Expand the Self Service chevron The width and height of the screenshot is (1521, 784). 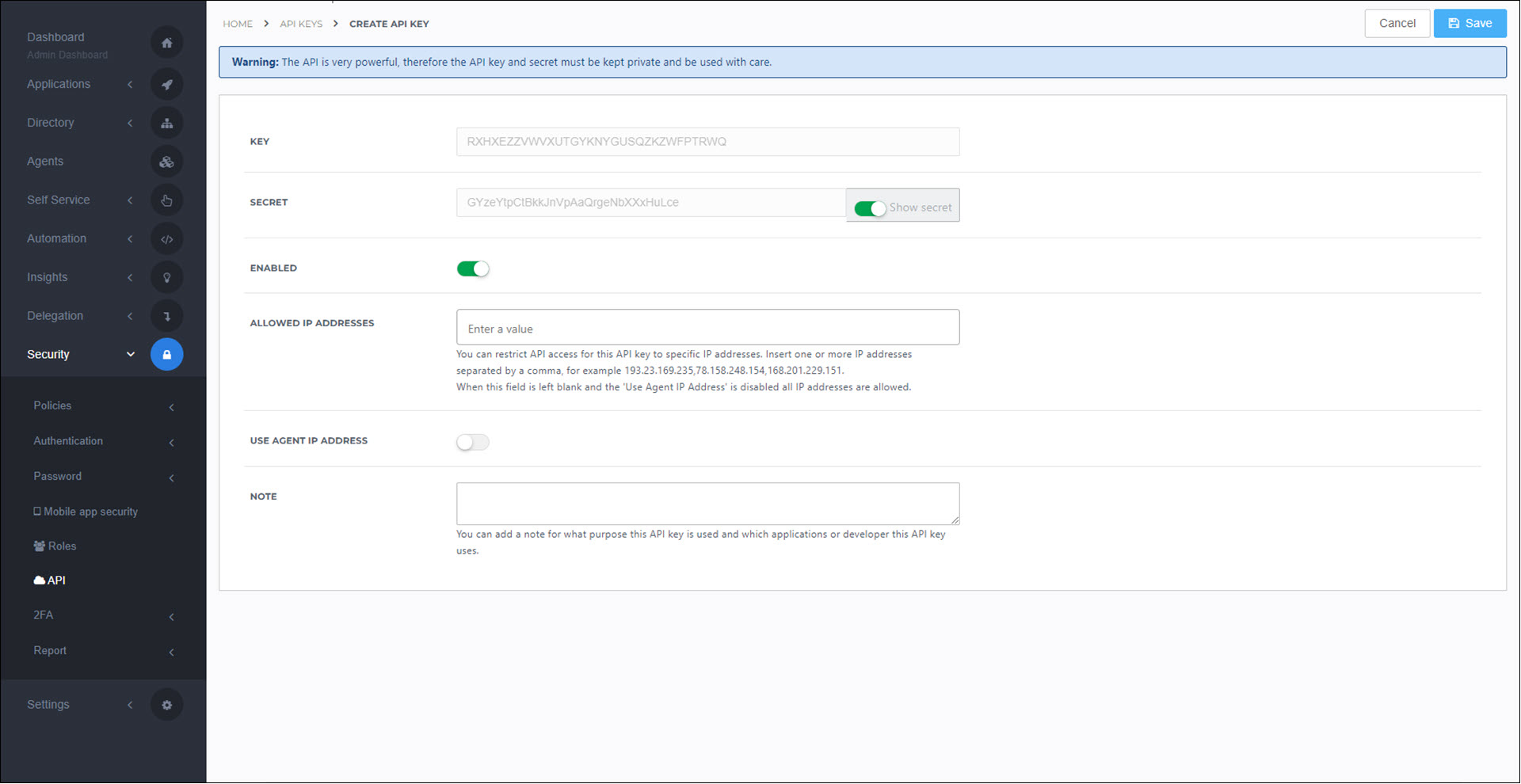click(130, 200)
